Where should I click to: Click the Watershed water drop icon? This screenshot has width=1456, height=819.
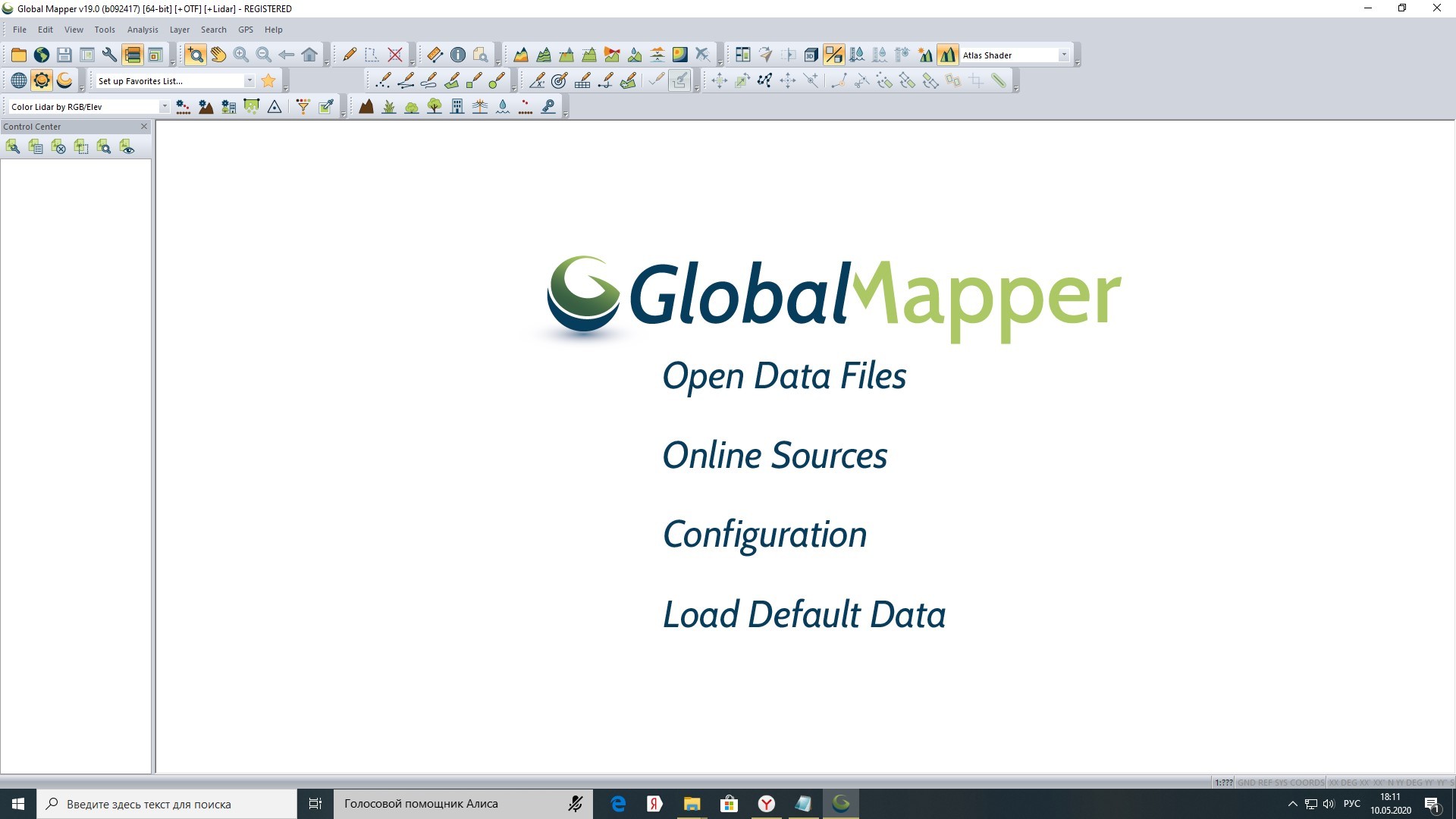pyautogui.click(x=635, y=55)
